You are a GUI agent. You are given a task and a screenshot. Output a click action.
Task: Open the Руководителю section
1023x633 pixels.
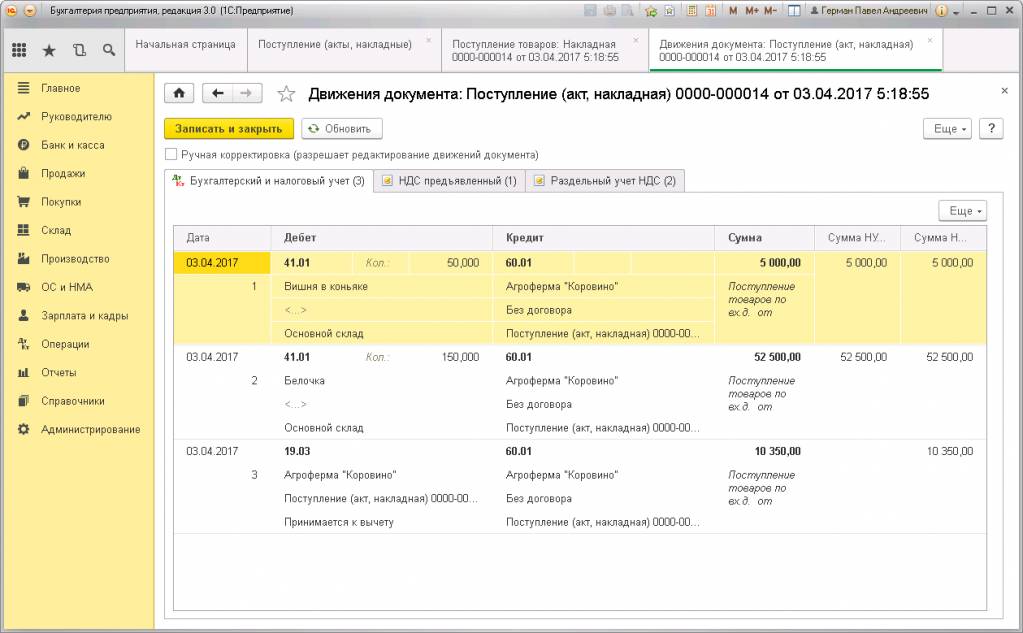76,117
